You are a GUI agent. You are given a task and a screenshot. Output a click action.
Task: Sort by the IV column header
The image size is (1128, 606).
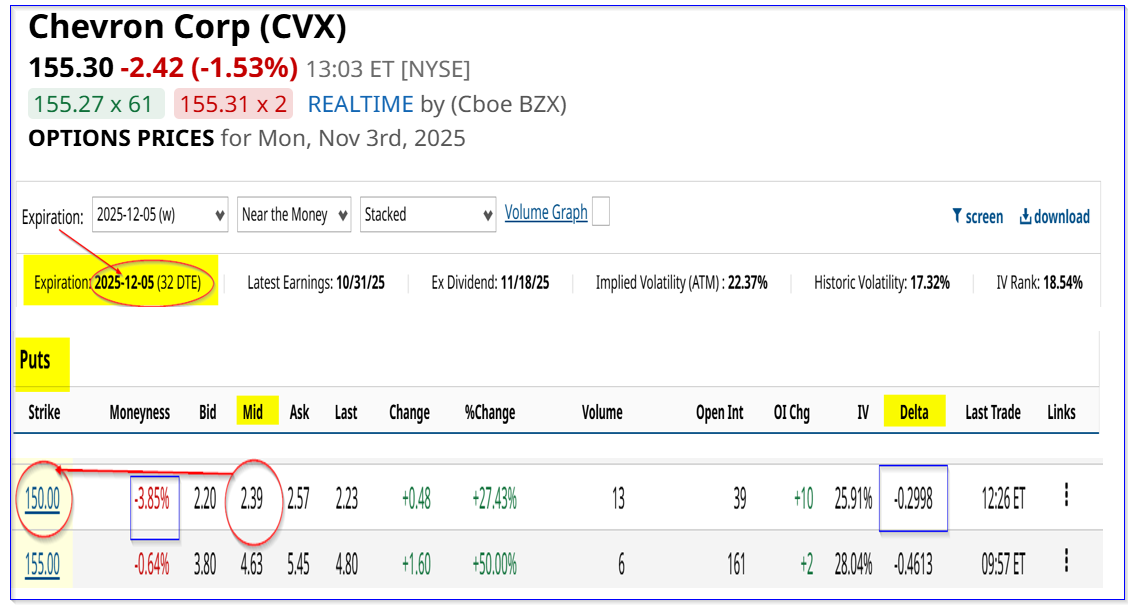point(862,412)
